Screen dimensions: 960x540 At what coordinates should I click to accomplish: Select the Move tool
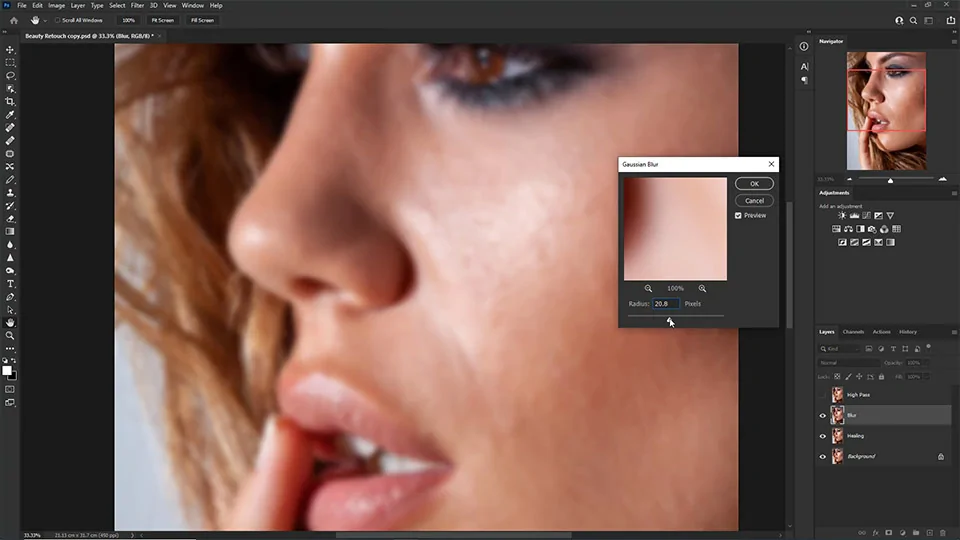(10, 50)
